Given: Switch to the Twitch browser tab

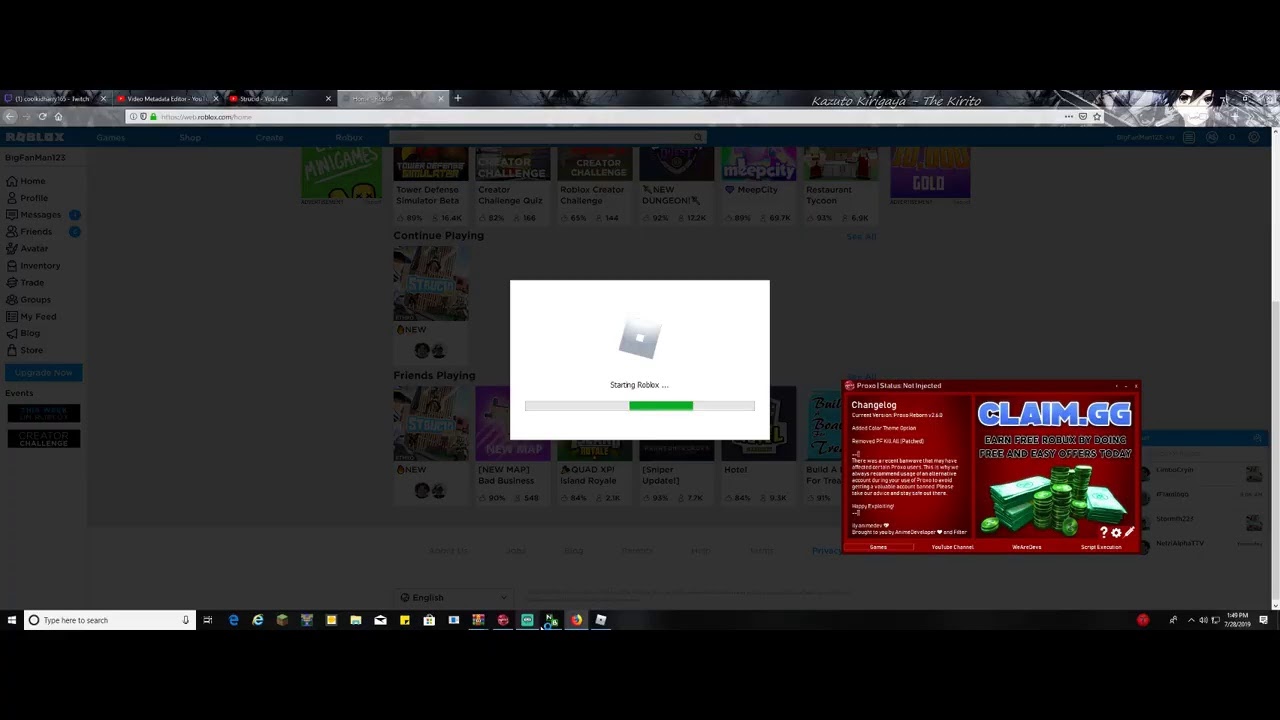Looking at the screenshot, I should pos(56,98).
